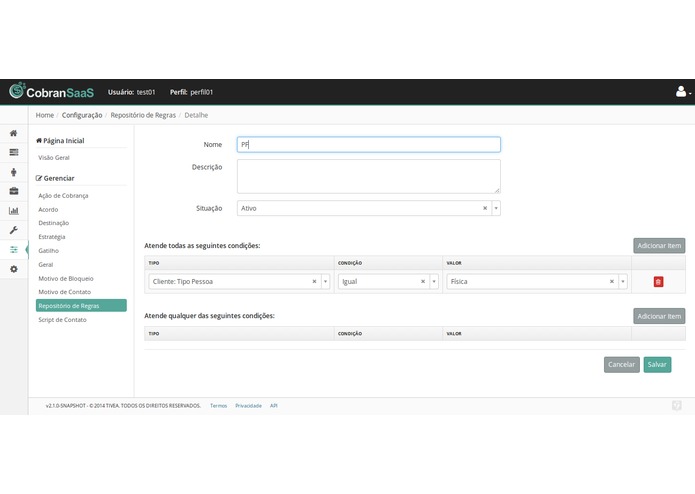Open the sliders configuration icon in left rail

tap(14, 249)
